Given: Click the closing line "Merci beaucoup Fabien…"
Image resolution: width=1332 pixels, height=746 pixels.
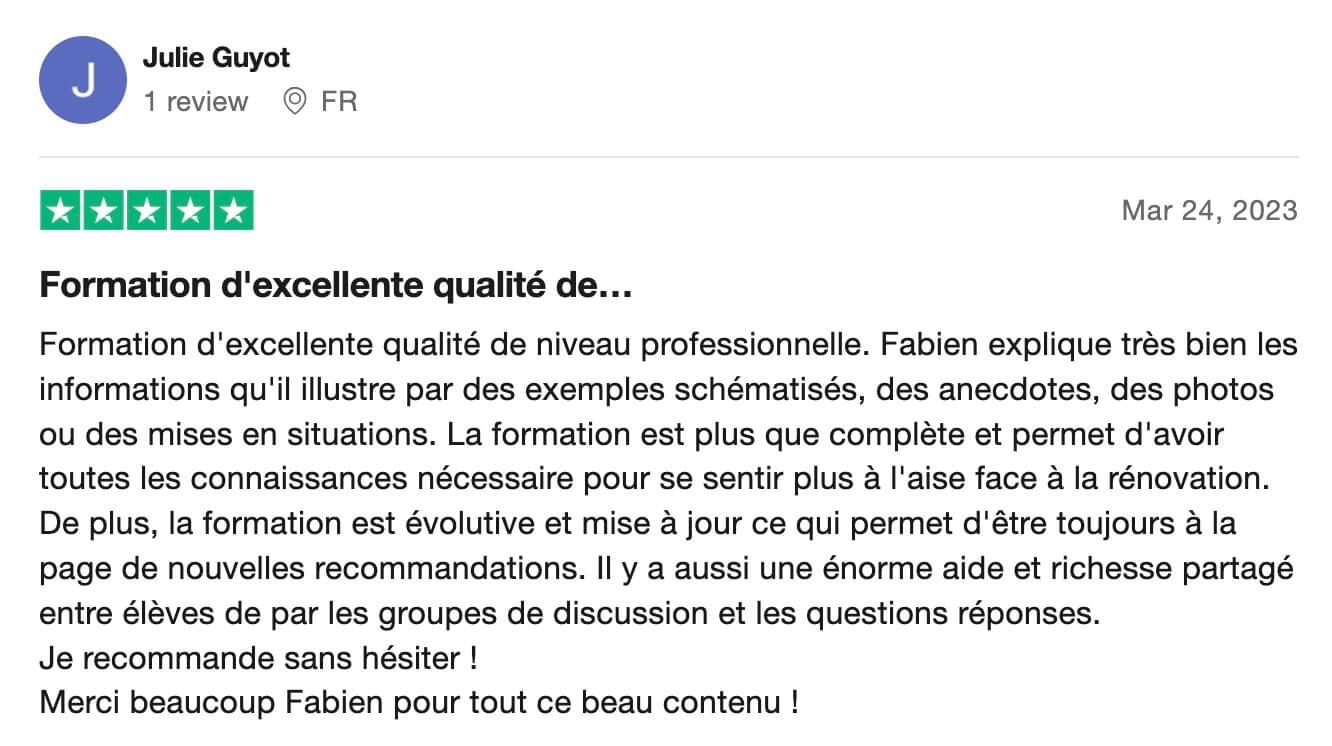Looking at the screenshot, I should 418,702.
